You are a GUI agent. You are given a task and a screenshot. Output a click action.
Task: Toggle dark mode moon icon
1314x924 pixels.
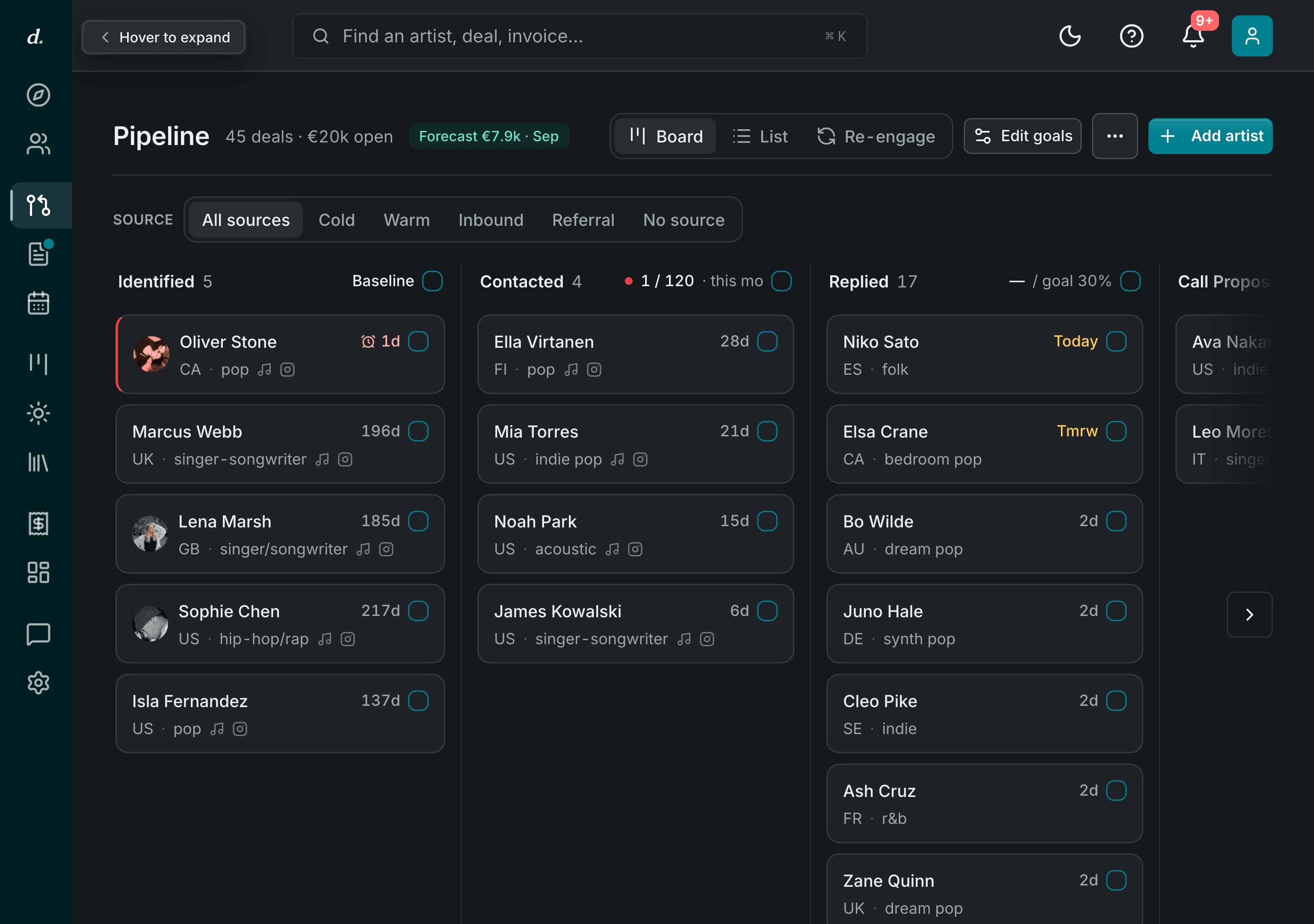1070,36
